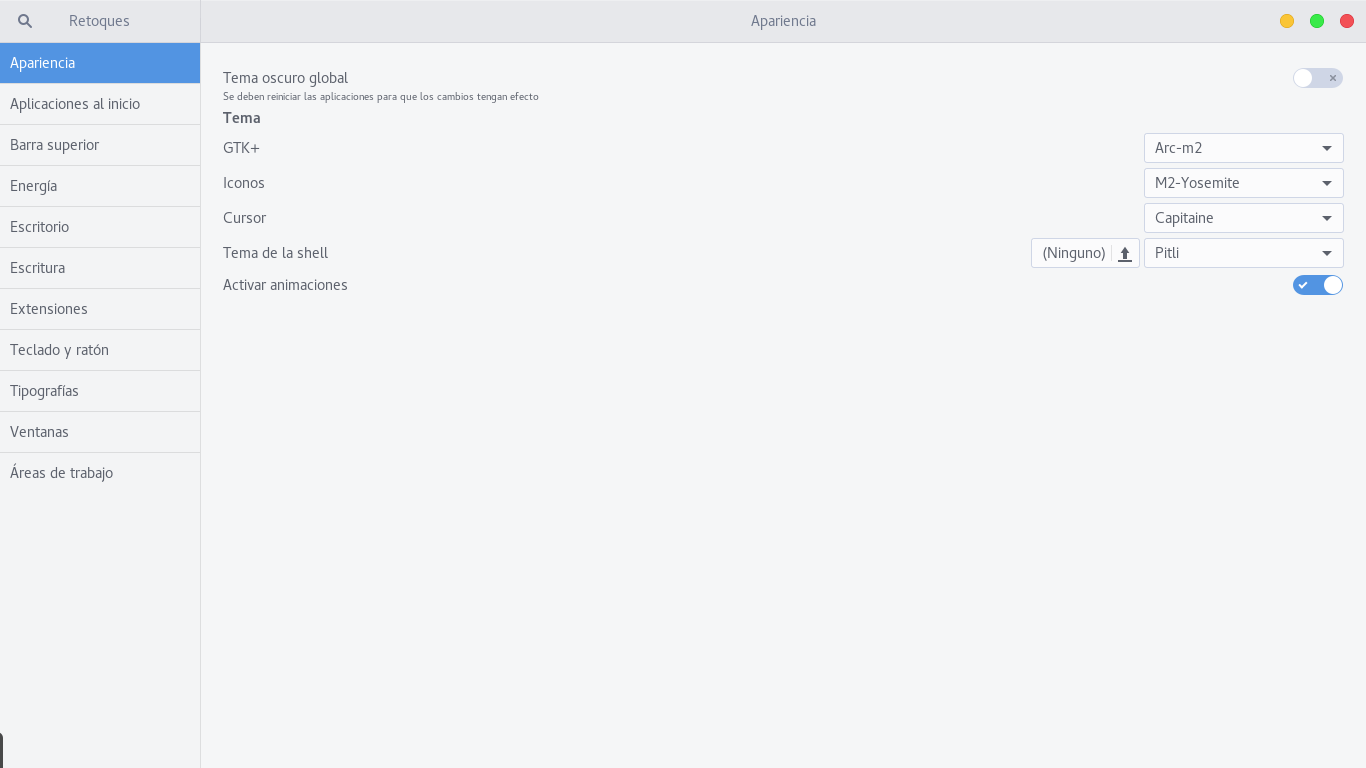Open the Cursor theme dropdown
This screenshot has width=1366, height=768.
coord(1243,218)
